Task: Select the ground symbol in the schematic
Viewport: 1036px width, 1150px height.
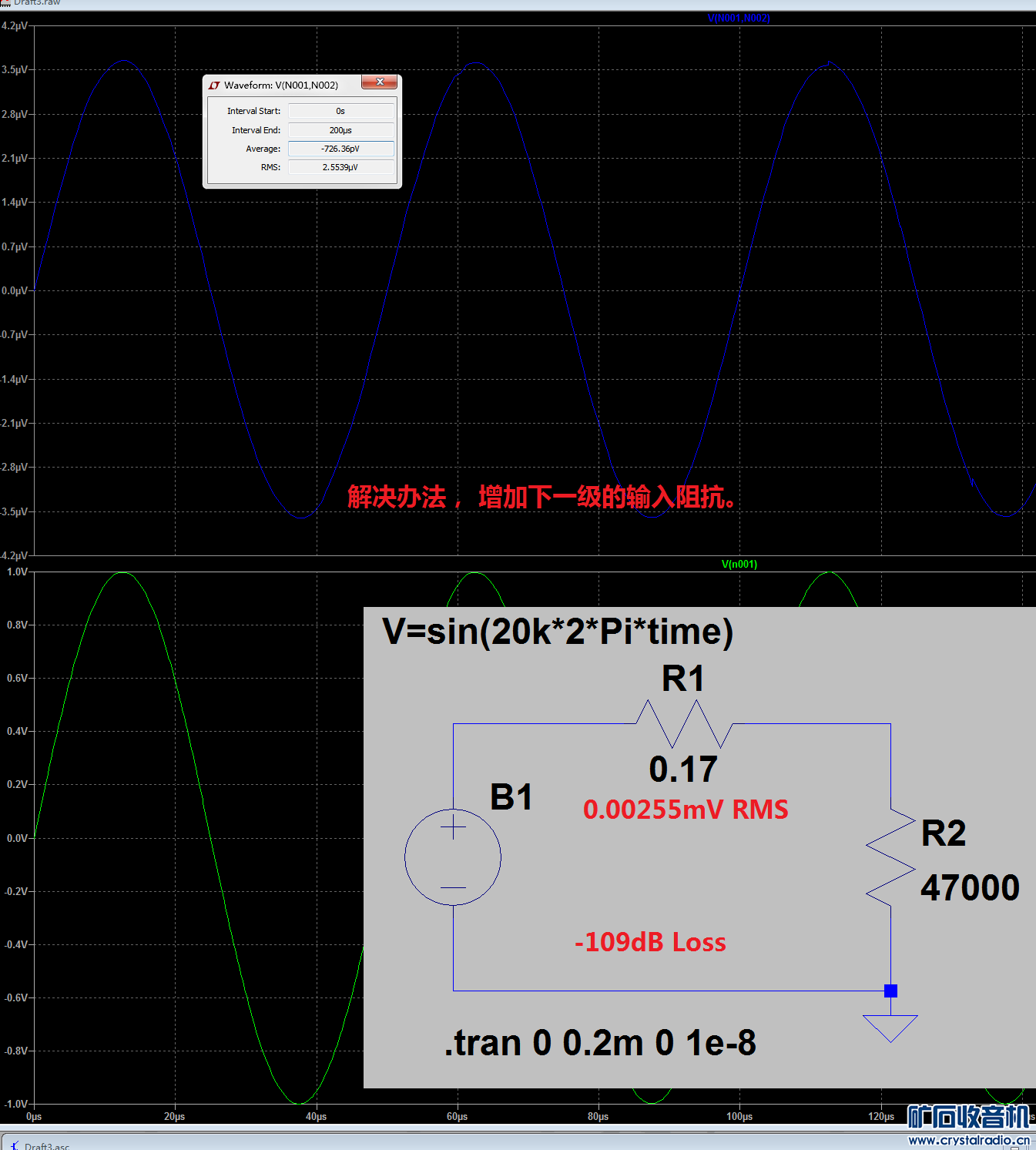Action: pos(890,1028)
